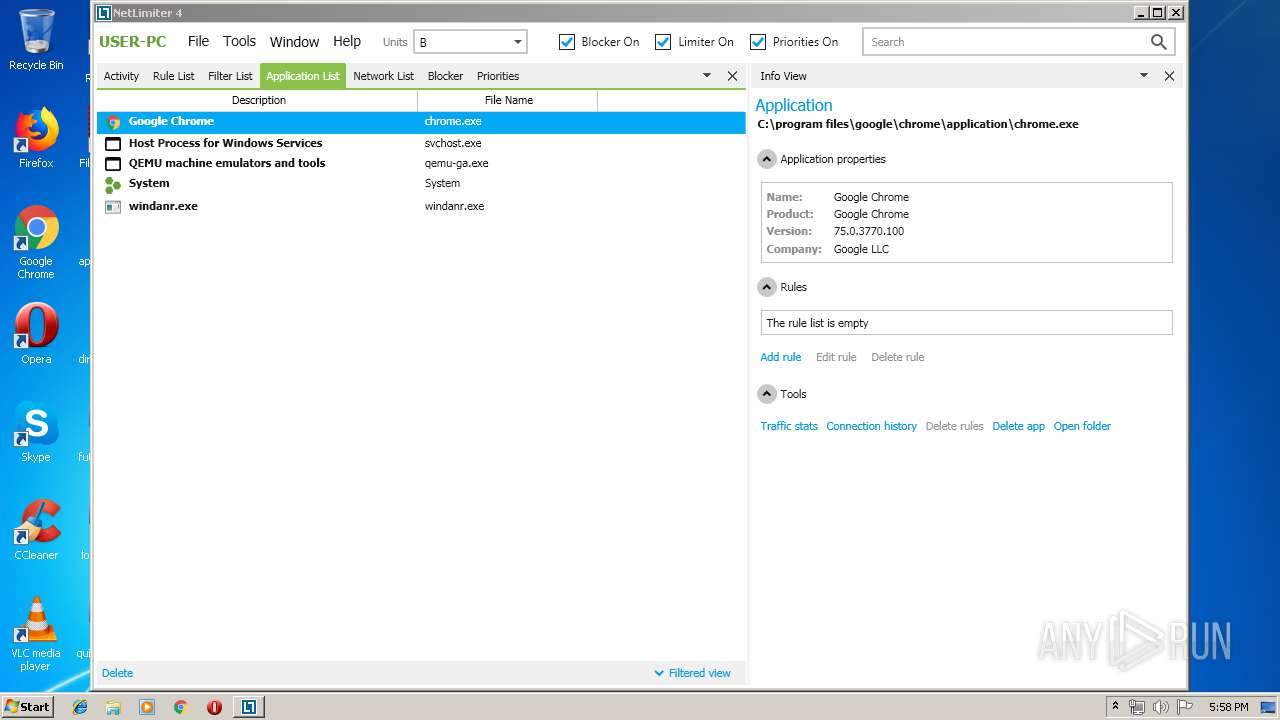Click the Start button

coord(27,707)
